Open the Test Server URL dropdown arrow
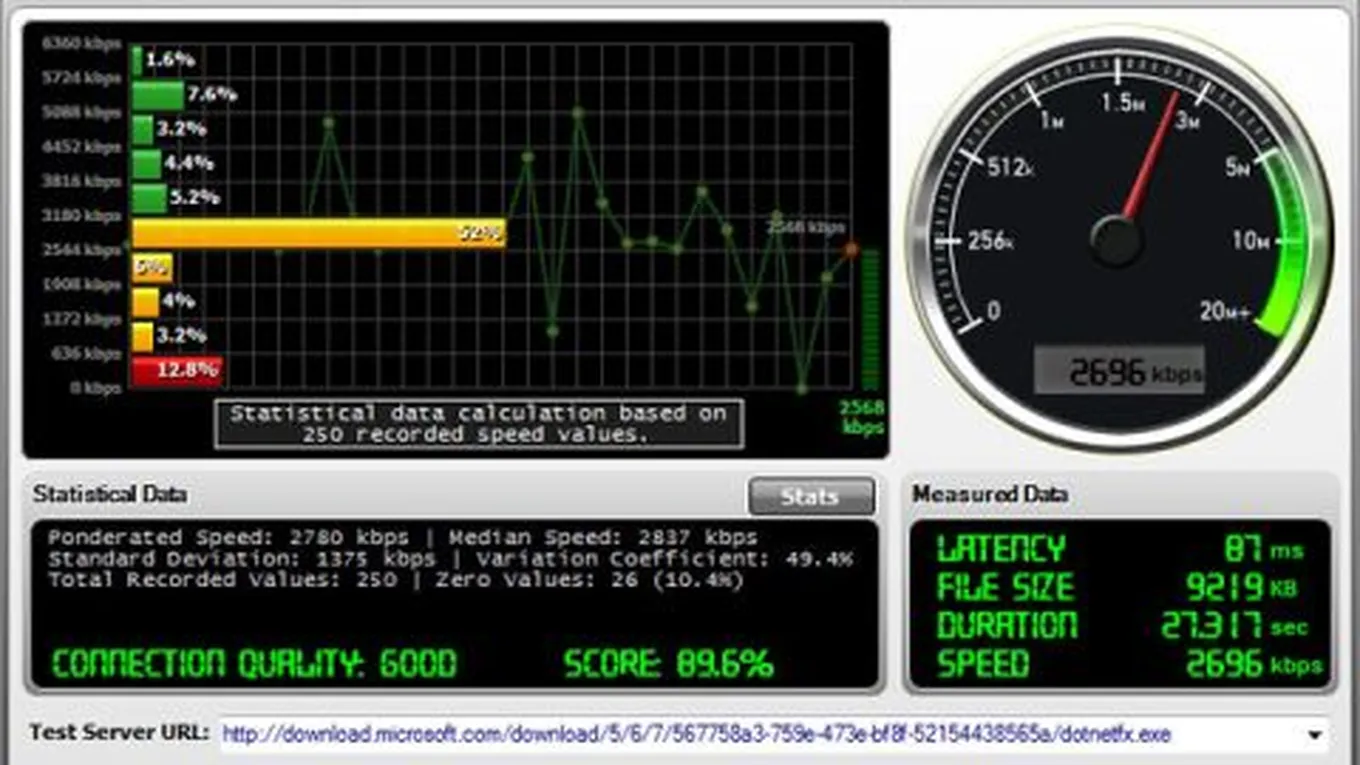This screenshot has width=1360, height=765. tap(1314, 736)
